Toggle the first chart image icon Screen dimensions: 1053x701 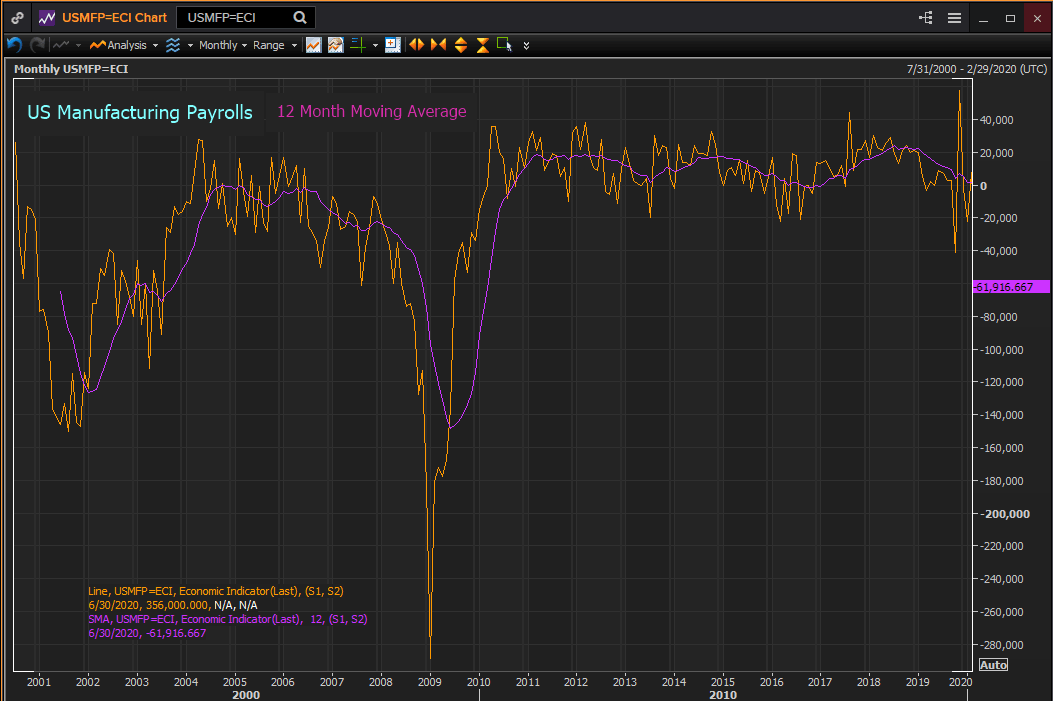pyautogui.click(x=313, y=45)
